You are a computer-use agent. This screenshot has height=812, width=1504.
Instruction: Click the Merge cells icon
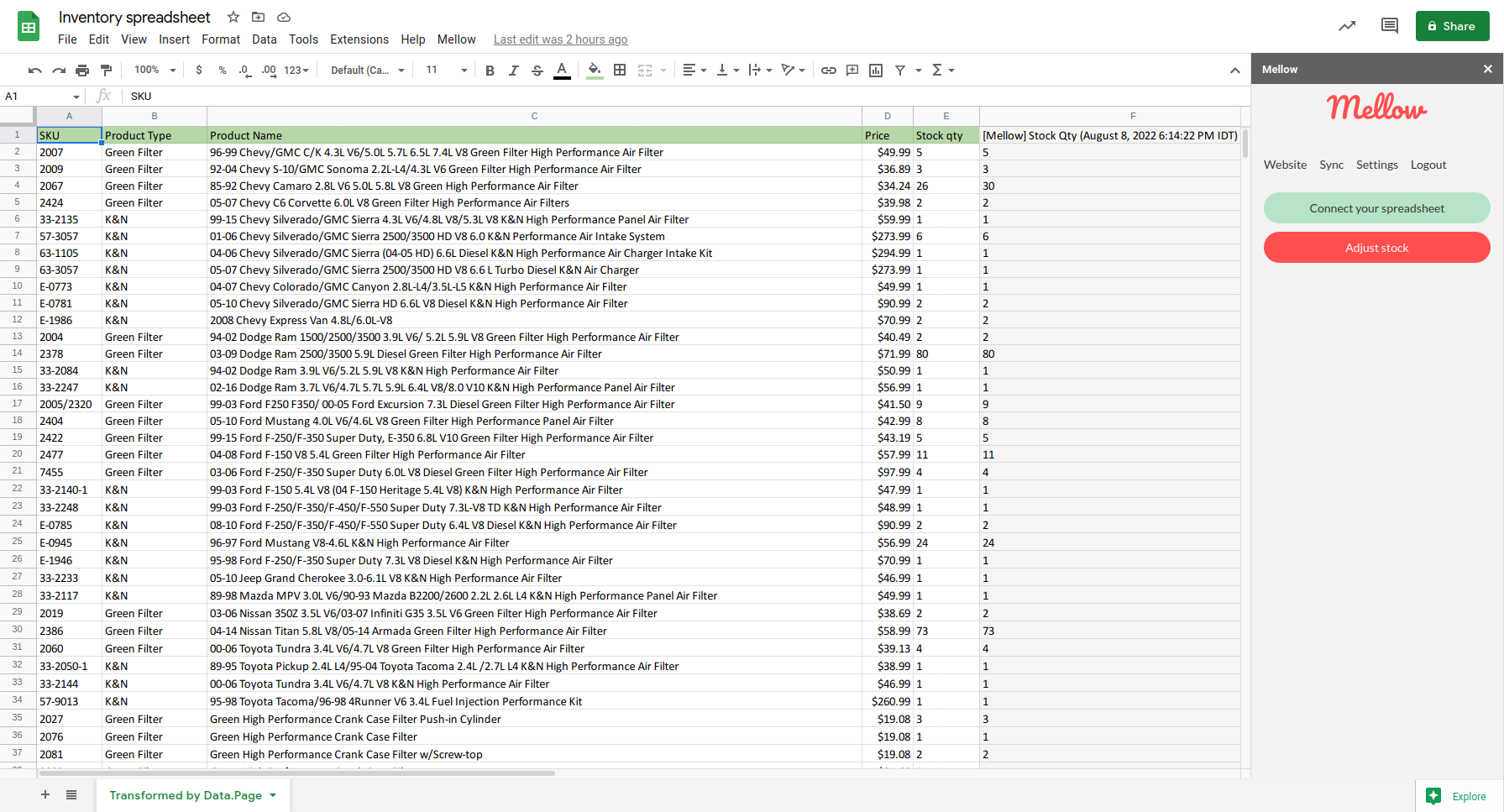coord(645,71)
